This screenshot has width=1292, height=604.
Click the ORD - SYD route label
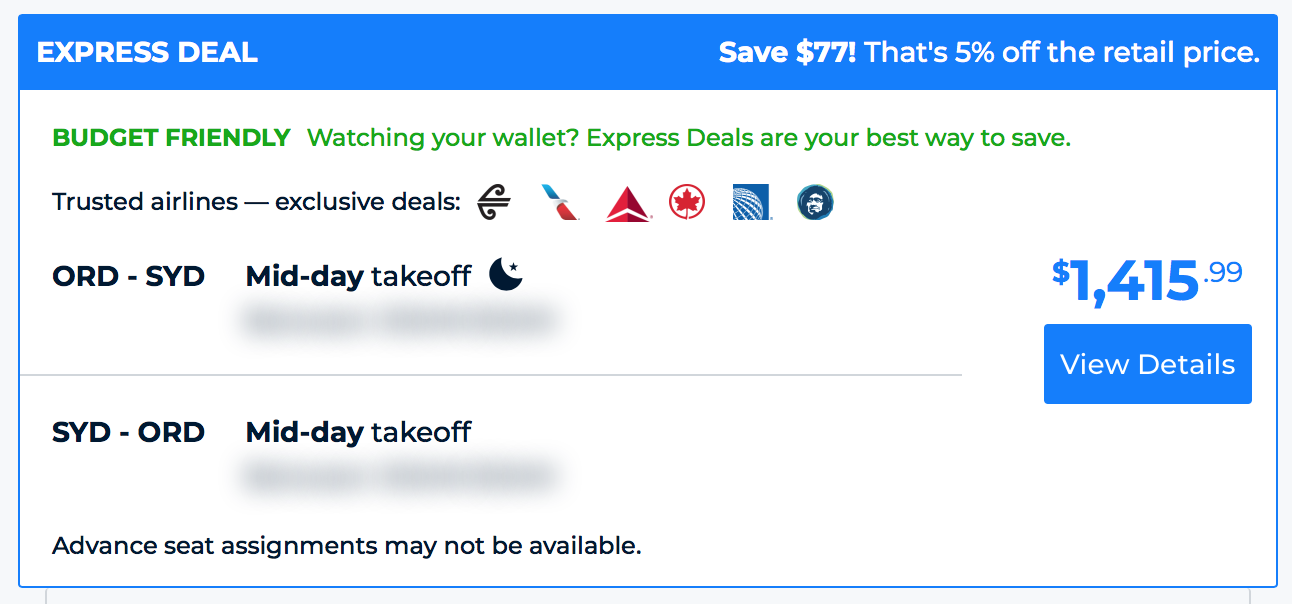pyautogui.click(x=128, y=276)
